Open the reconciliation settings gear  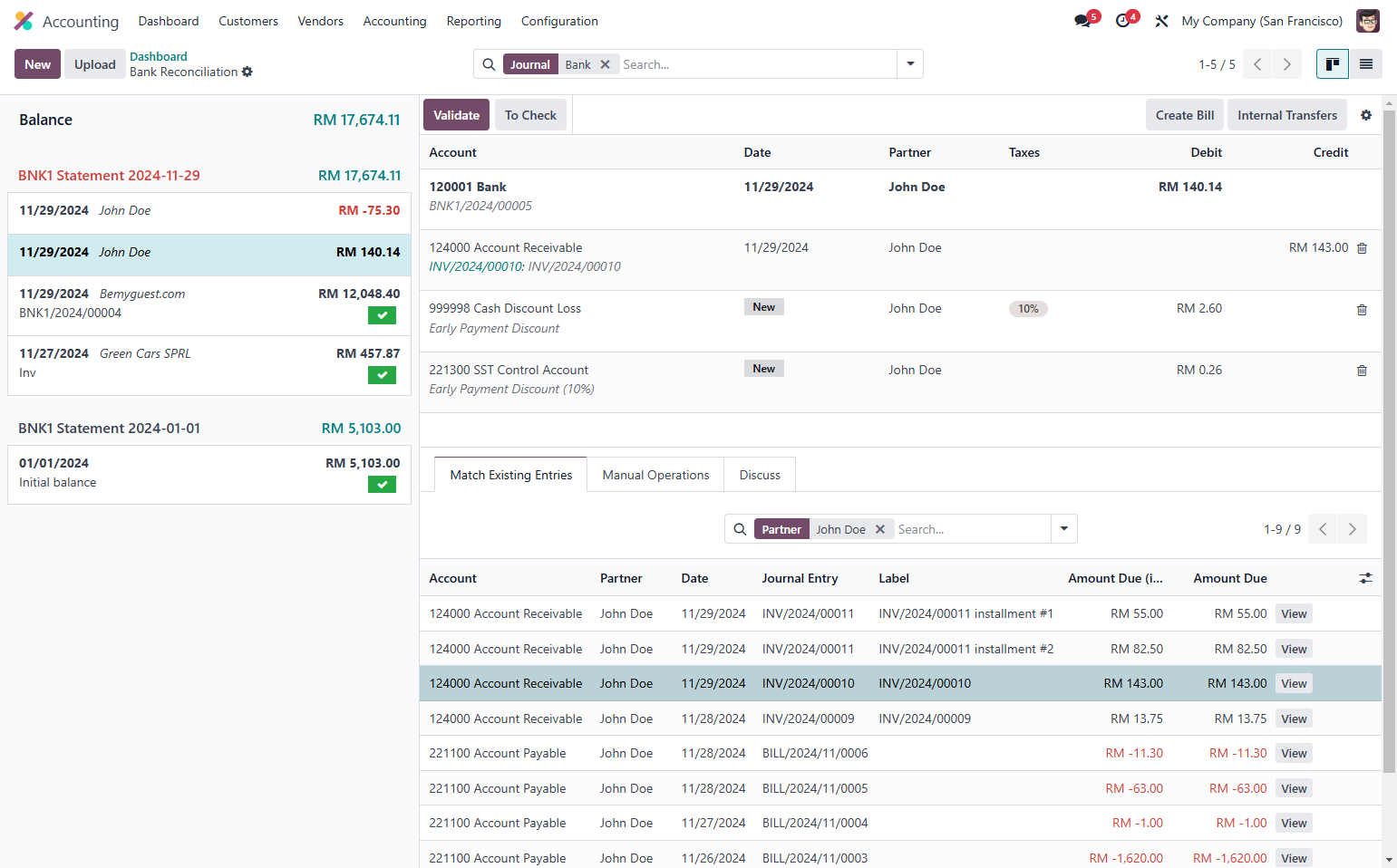click(x=1366, y=115)
